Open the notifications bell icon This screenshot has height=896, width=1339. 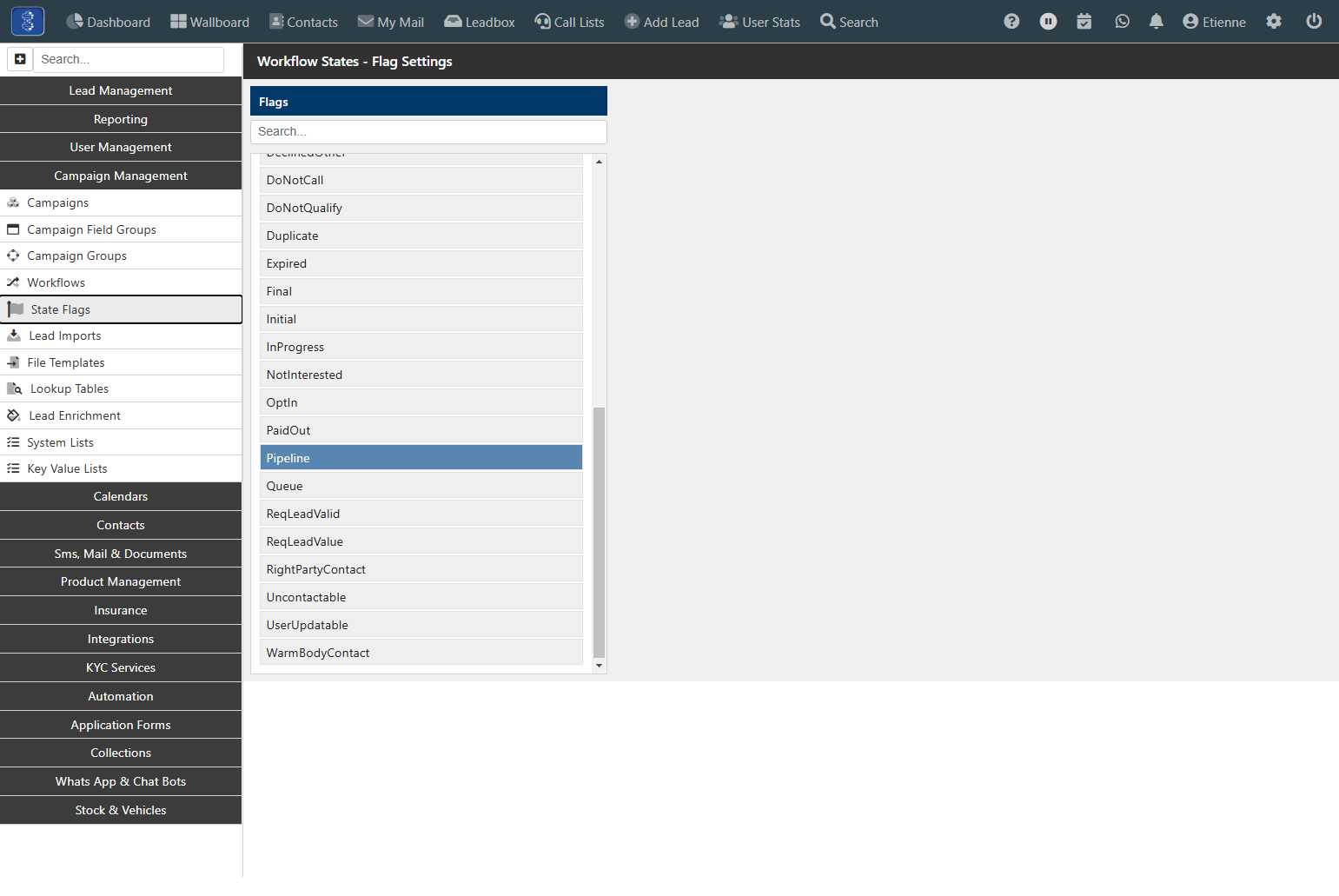click(1157, 22)
